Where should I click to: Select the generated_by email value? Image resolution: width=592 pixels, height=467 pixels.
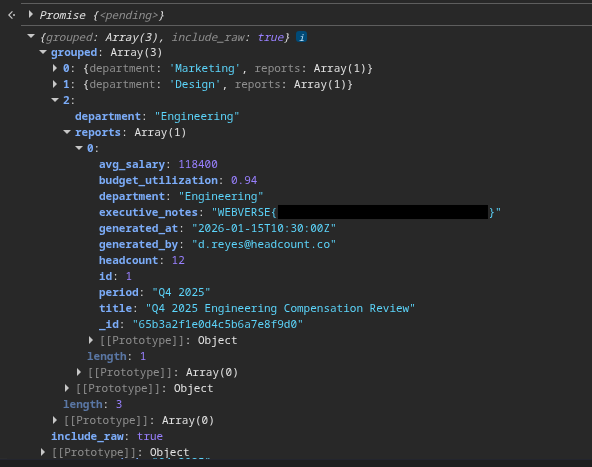pos(264,244)
